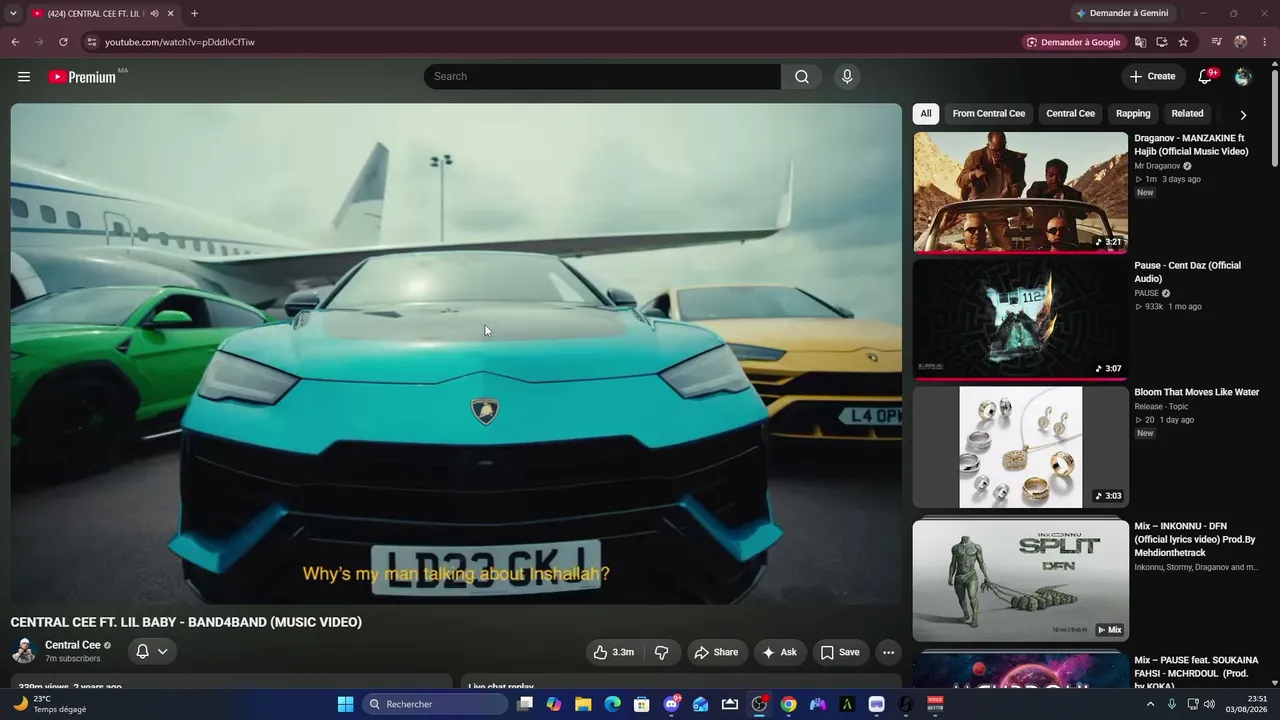Click the Draganov - MANZAKINE video title
Viewport: 1280px width, 720px height.
click(1191, 145)
